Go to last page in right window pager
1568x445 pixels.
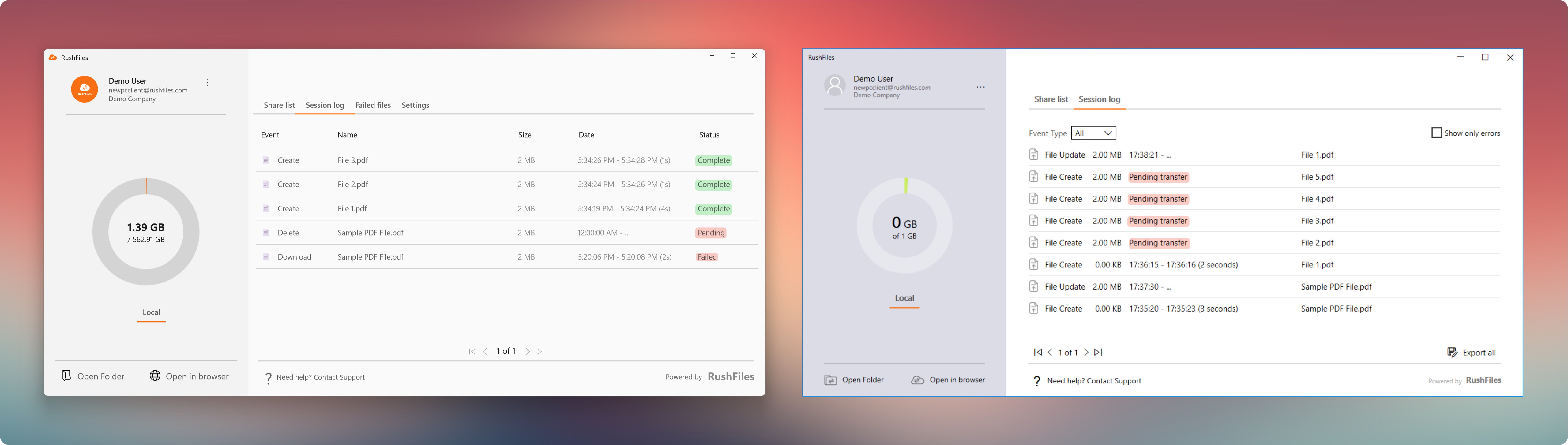click(x=1098, y=353)
